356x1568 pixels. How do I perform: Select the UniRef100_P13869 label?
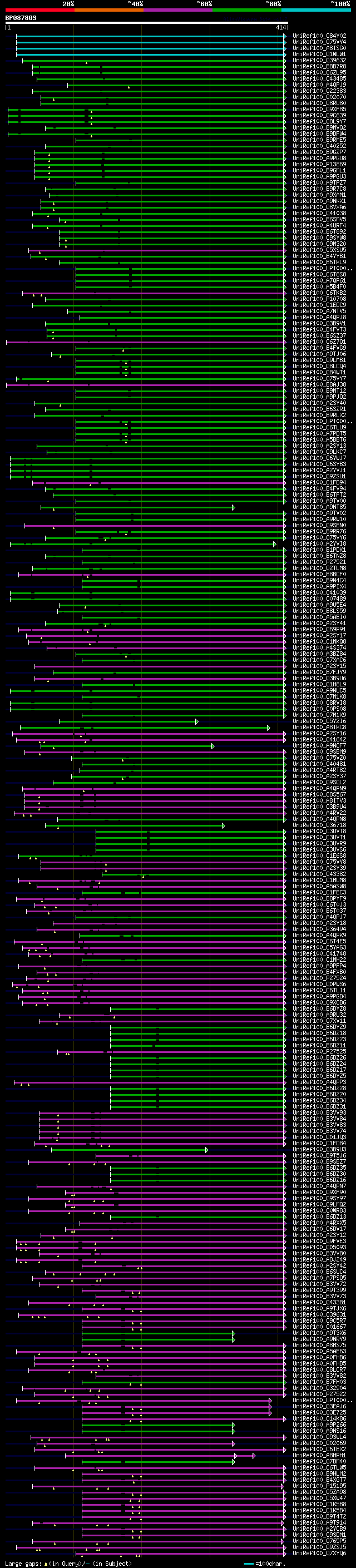pos(319,164)
